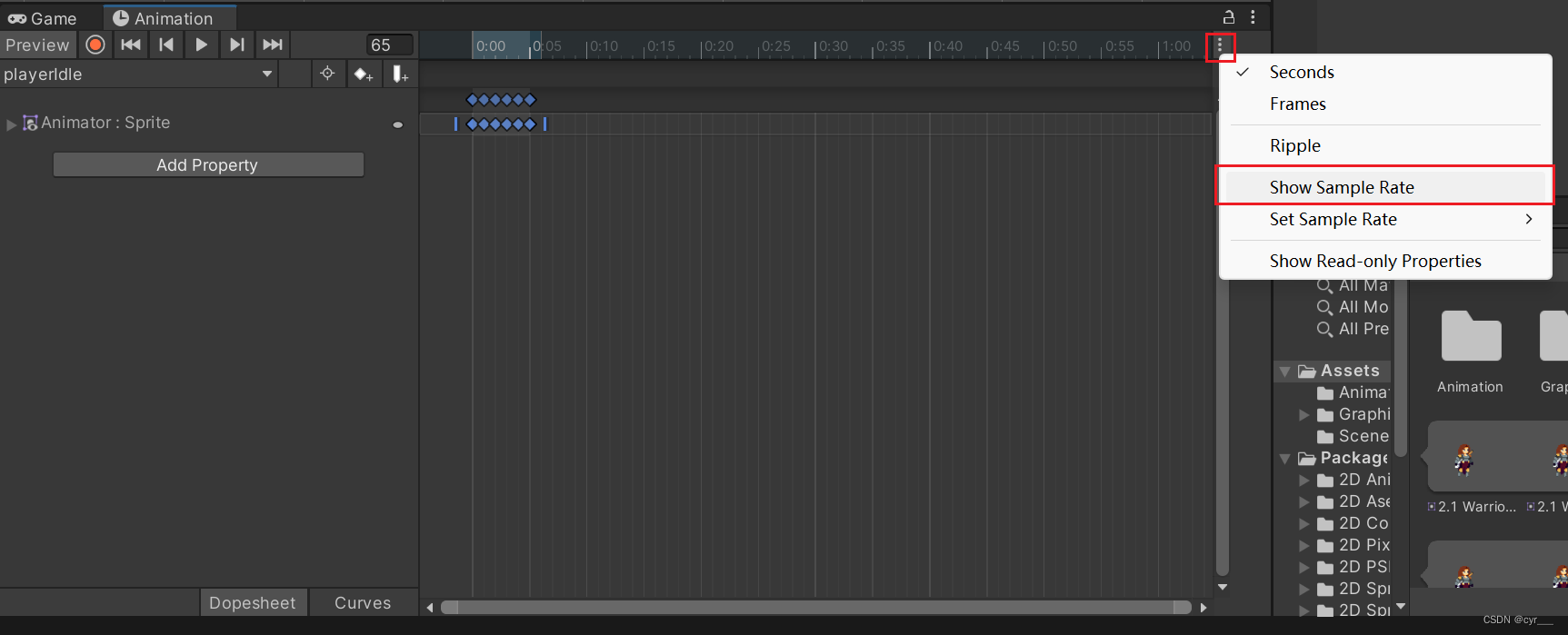The width and height of the screenshot is (1568, 635).
Task: Click the Add Property button
Action: click(208, 164)
